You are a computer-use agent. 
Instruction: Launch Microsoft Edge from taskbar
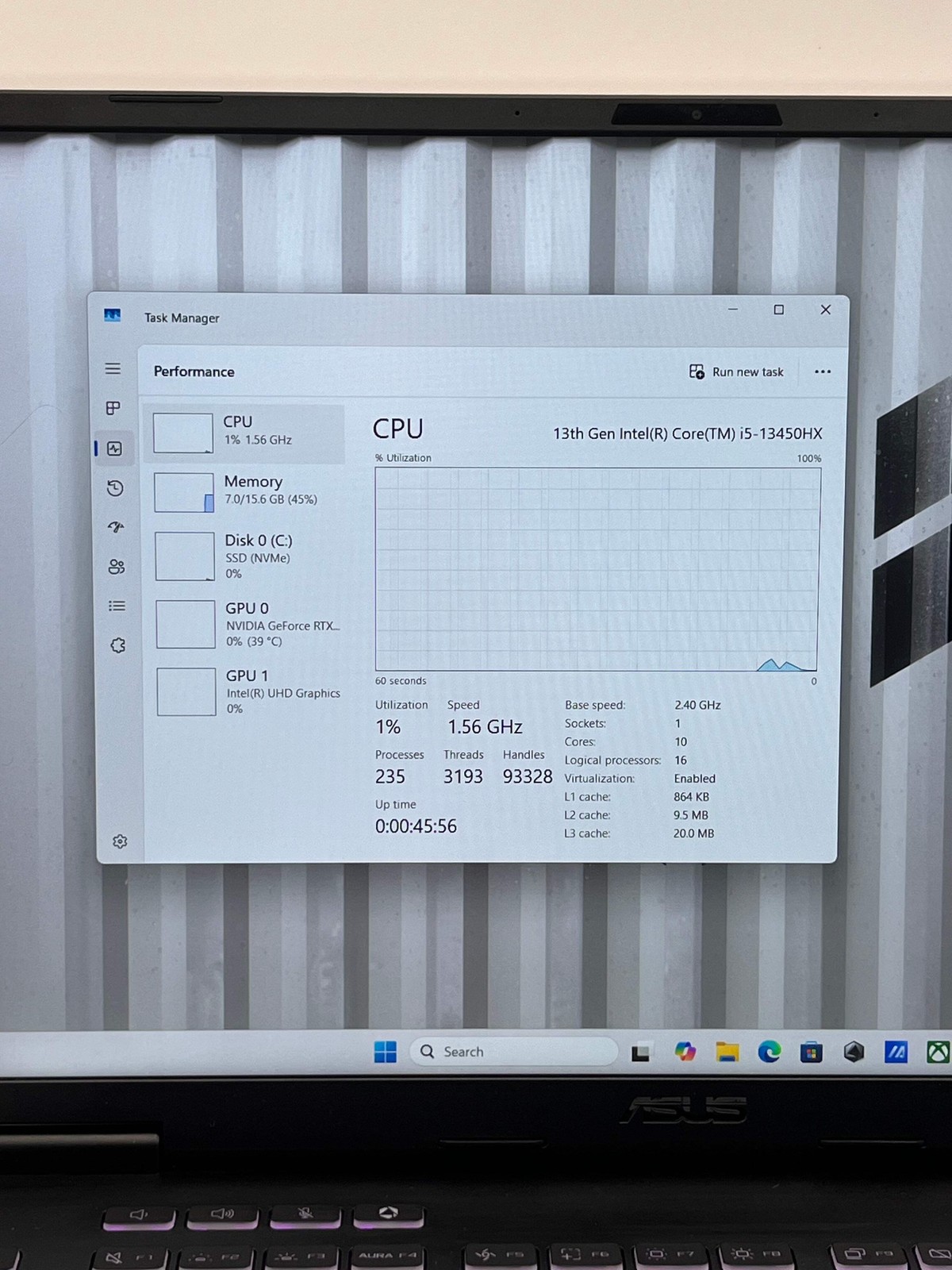(769, 1052)
